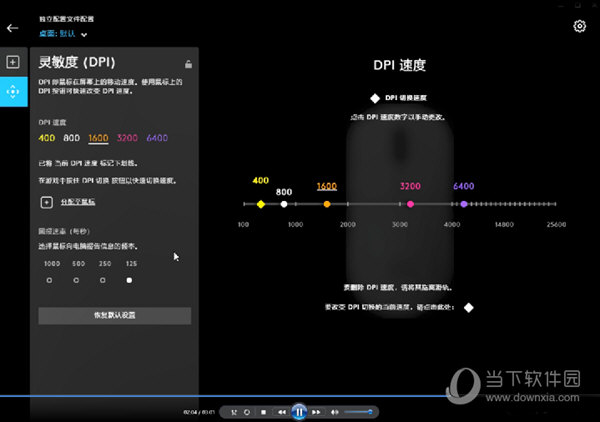This screenshot has width=600, height=422.
Task: Click the DPI 速度 heading above the mouse
Action: click(399, 65)
